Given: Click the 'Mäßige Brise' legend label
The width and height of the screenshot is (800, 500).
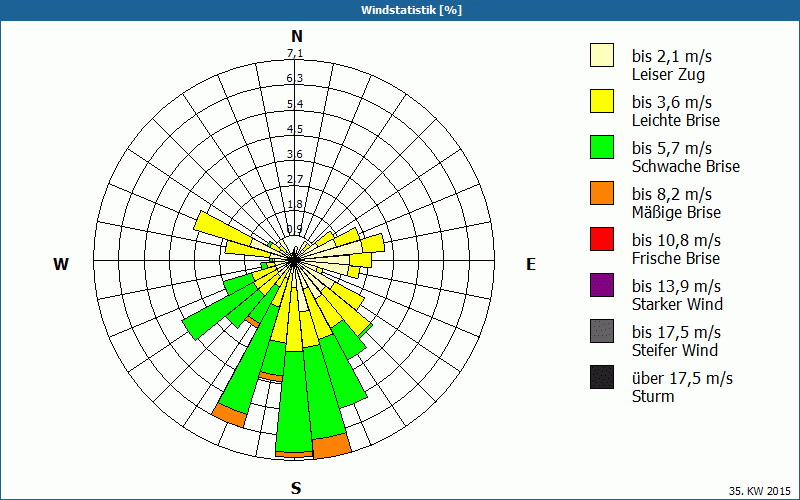Looking at the screenshot, I should (677, 212).
